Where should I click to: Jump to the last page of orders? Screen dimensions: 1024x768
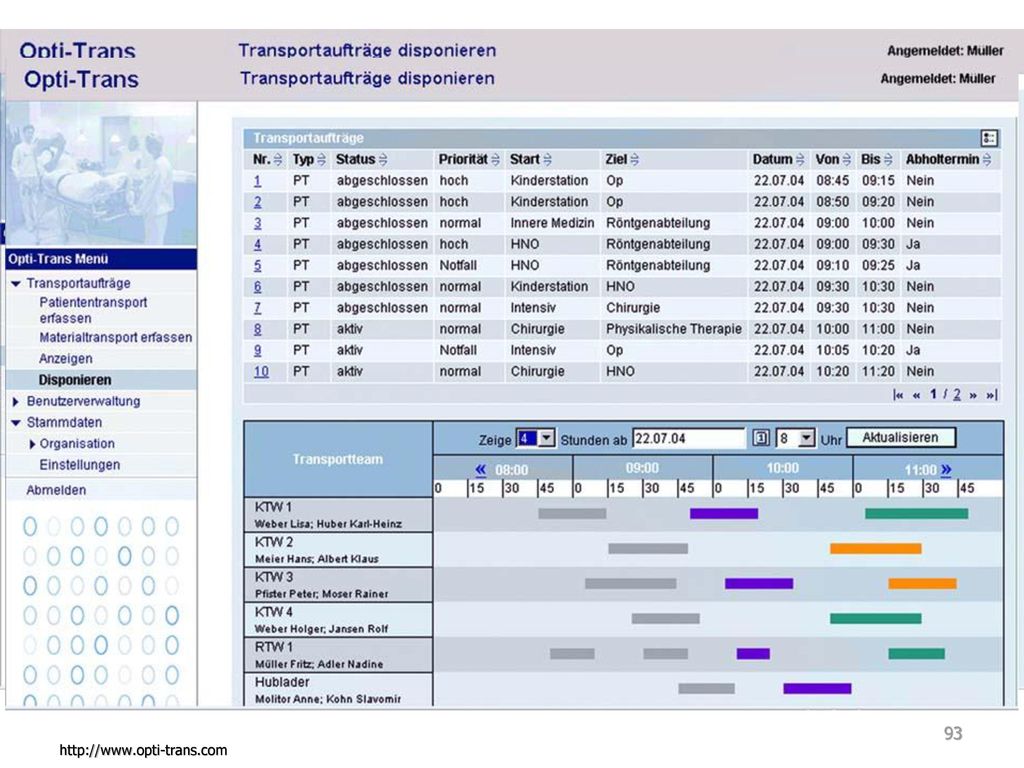click(x=991, y=395)
